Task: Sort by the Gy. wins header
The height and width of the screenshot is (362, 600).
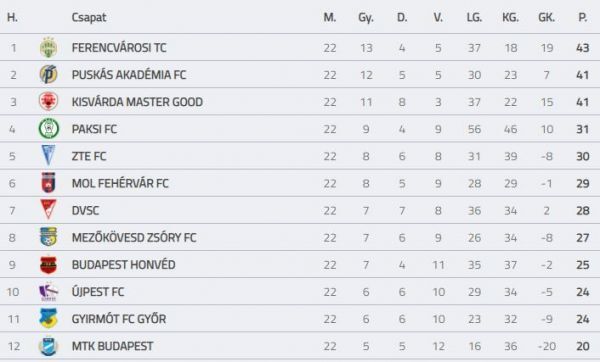Action: coord(366,18)
